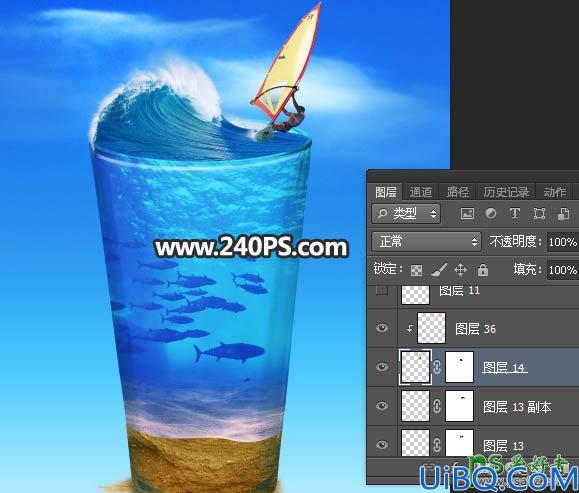This screenshot has width=579, height=493.
Task: Select layer named 图层 11
Action: (x=459, y=291)
